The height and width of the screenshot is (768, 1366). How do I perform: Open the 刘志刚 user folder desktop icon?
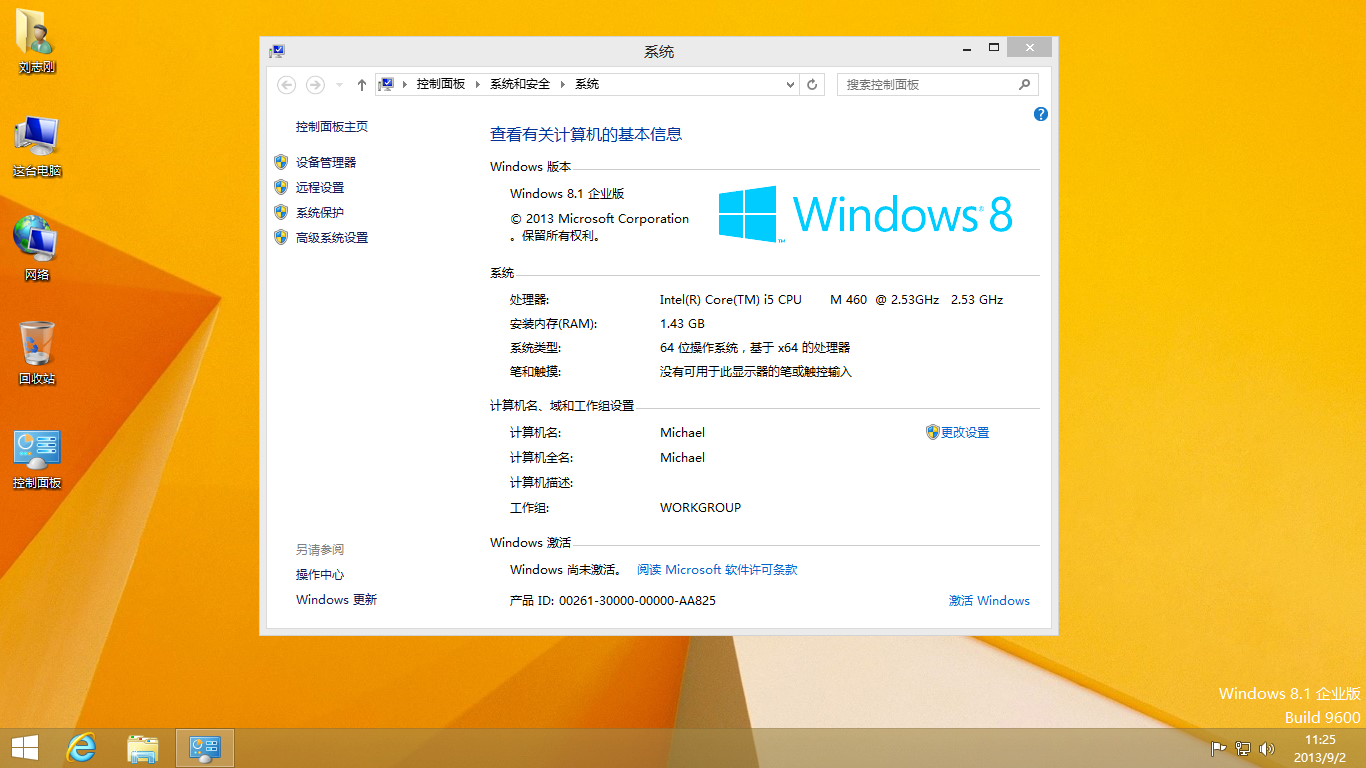coord(37,42)
